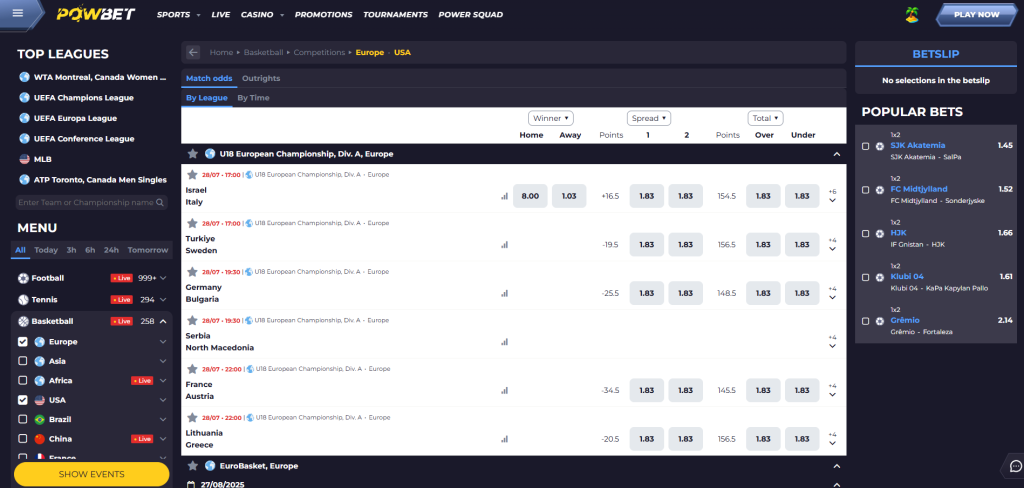Check the Brazil region checkbox
The image size is (1024, 488).
click(x=23, y=419)
